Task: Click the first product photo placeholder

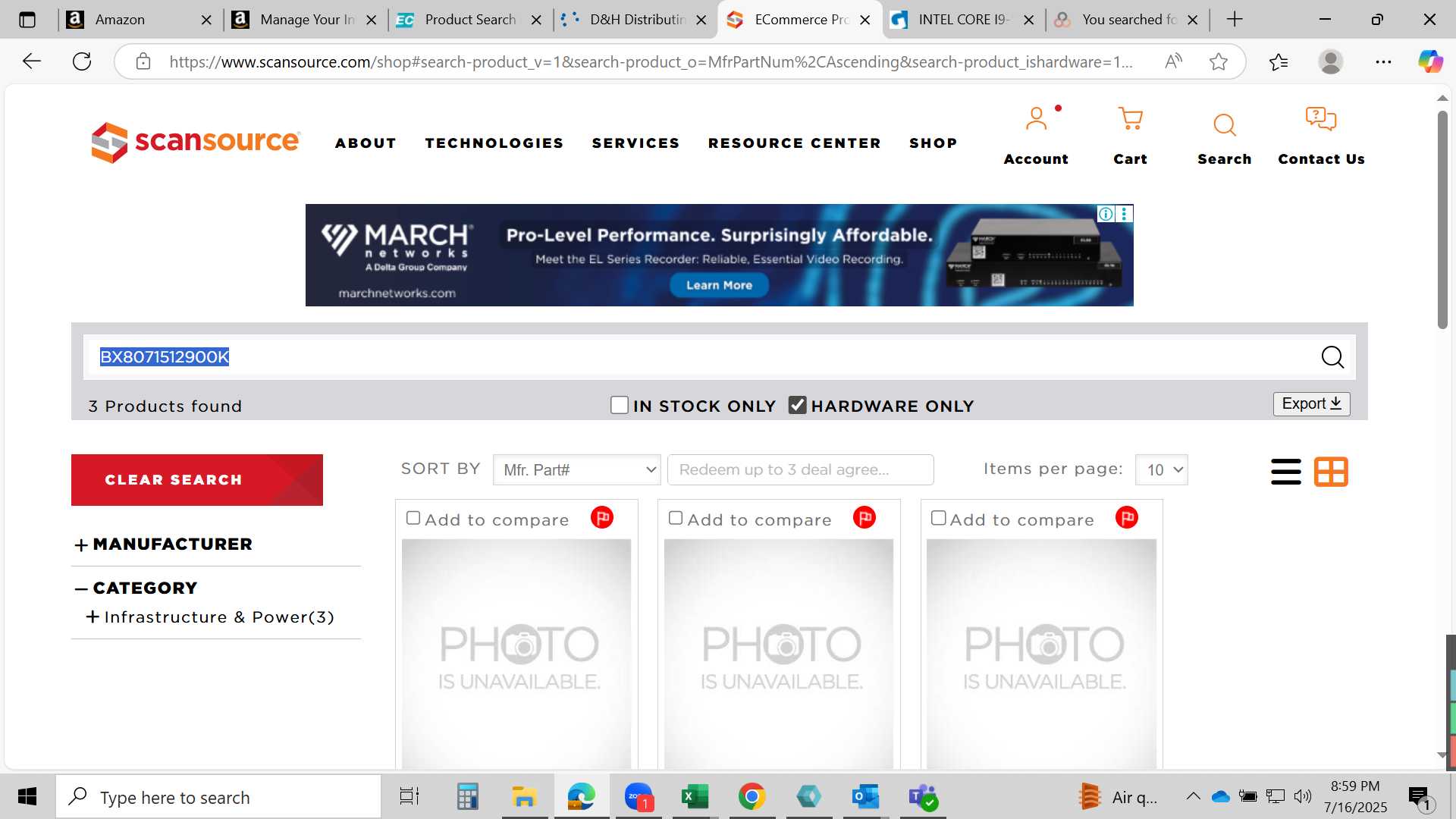Action: 516,654
